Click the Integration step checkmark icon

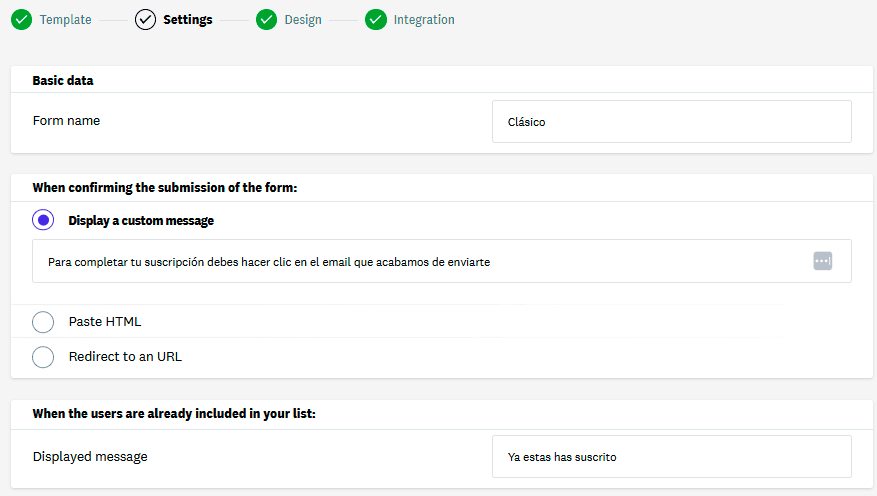[376, 20]
